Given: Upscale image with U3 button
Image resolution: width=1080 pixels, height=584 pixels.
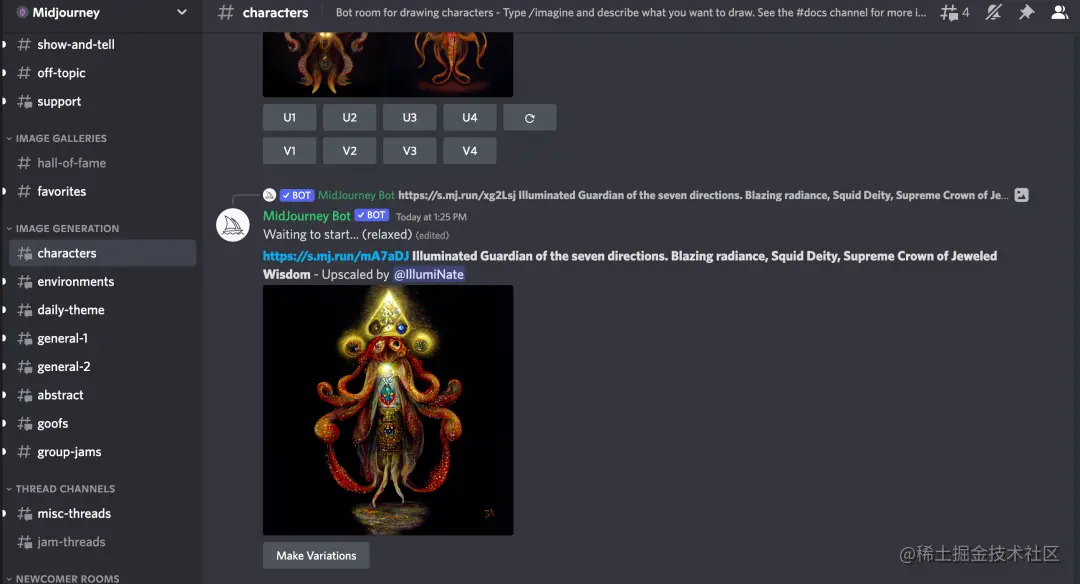Looking at the screenshot, I should pyautogui.click(x=409, y=118).
